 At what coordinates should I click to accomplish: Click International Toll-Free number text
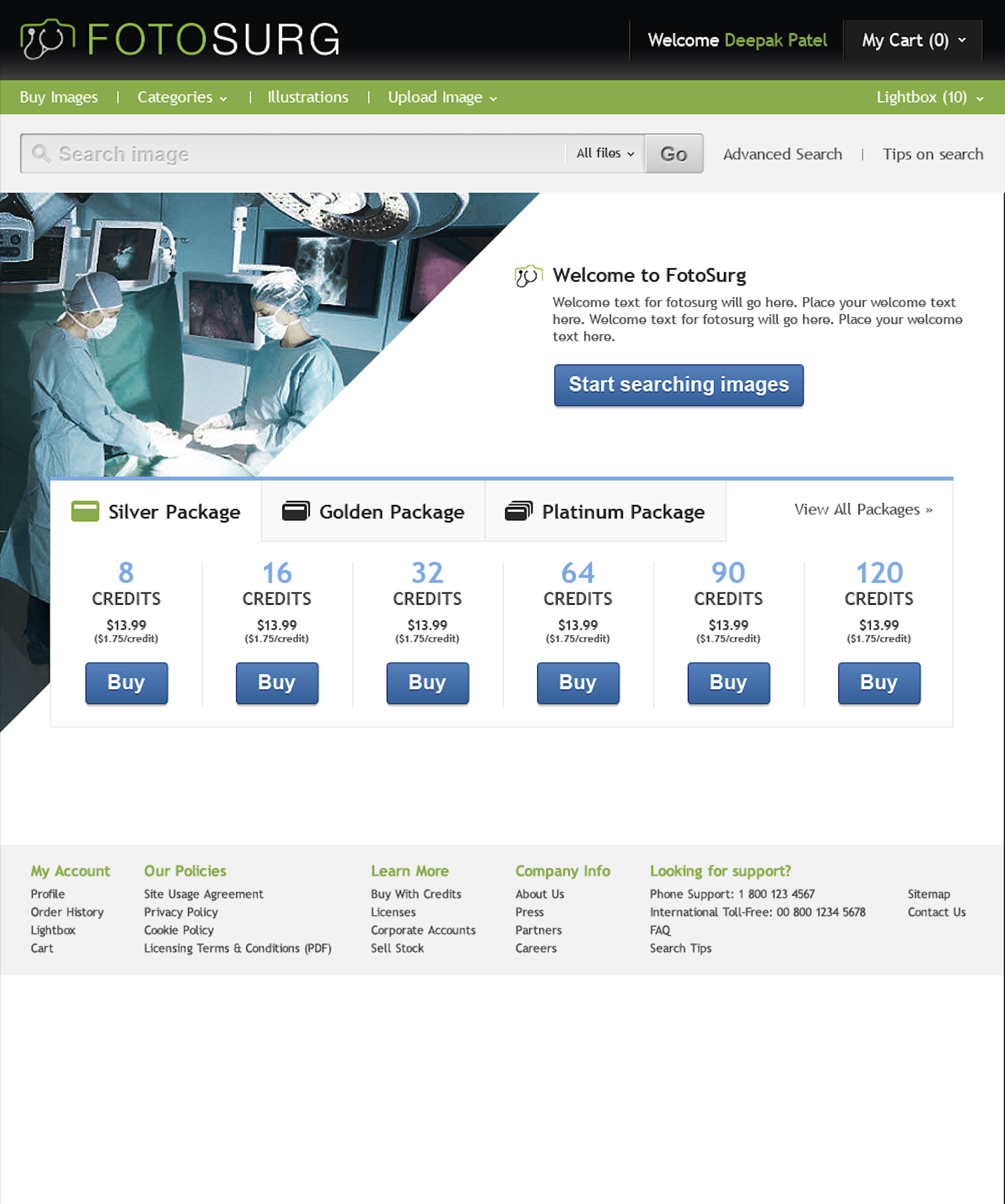757,912
